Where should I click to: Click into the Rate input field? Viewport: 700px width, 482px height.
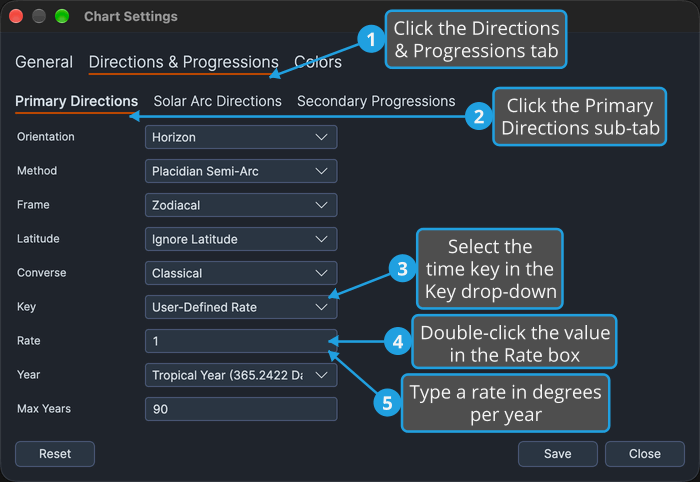(x=241, y=341)
